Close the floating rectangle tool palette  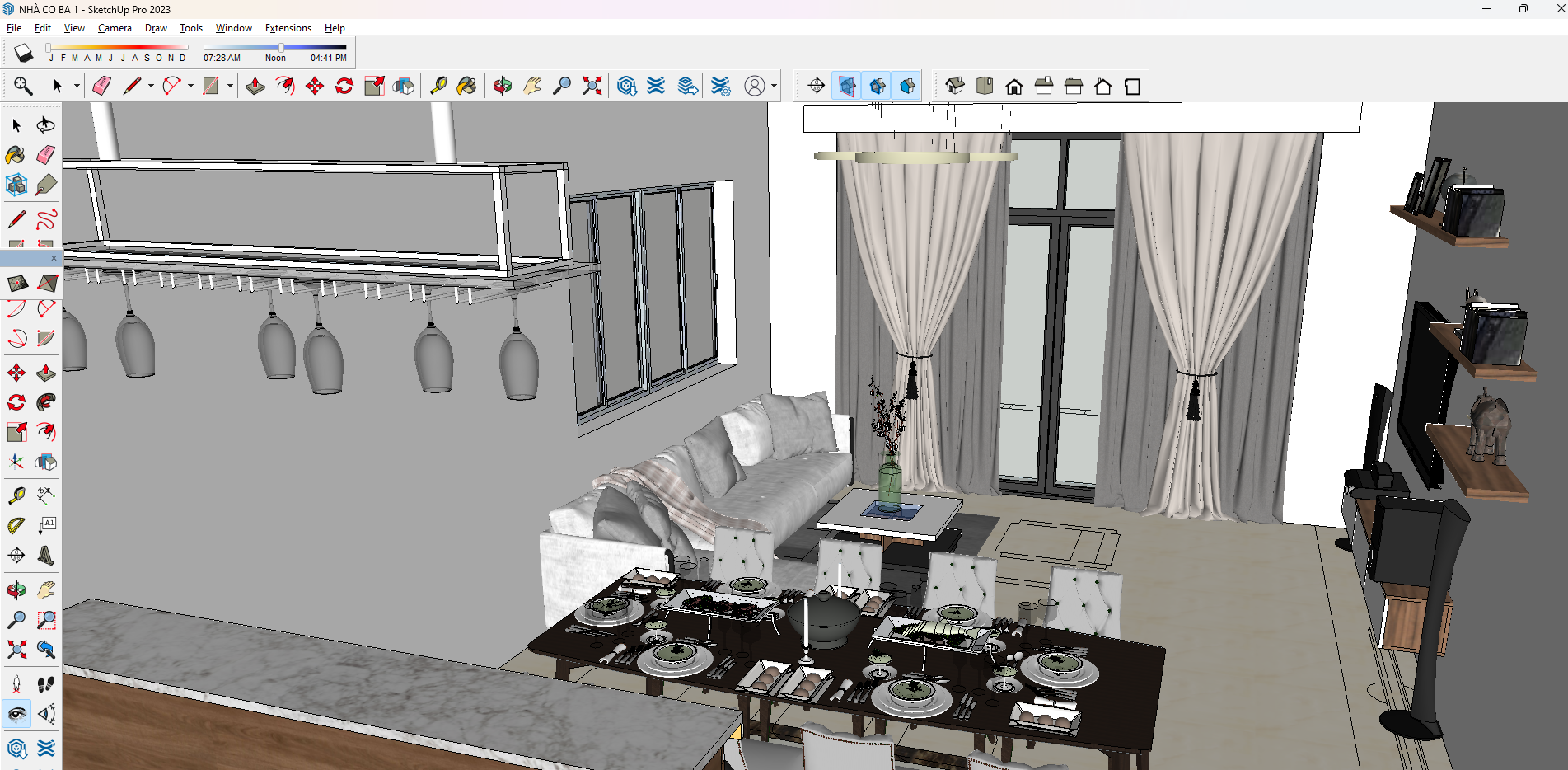54,258
